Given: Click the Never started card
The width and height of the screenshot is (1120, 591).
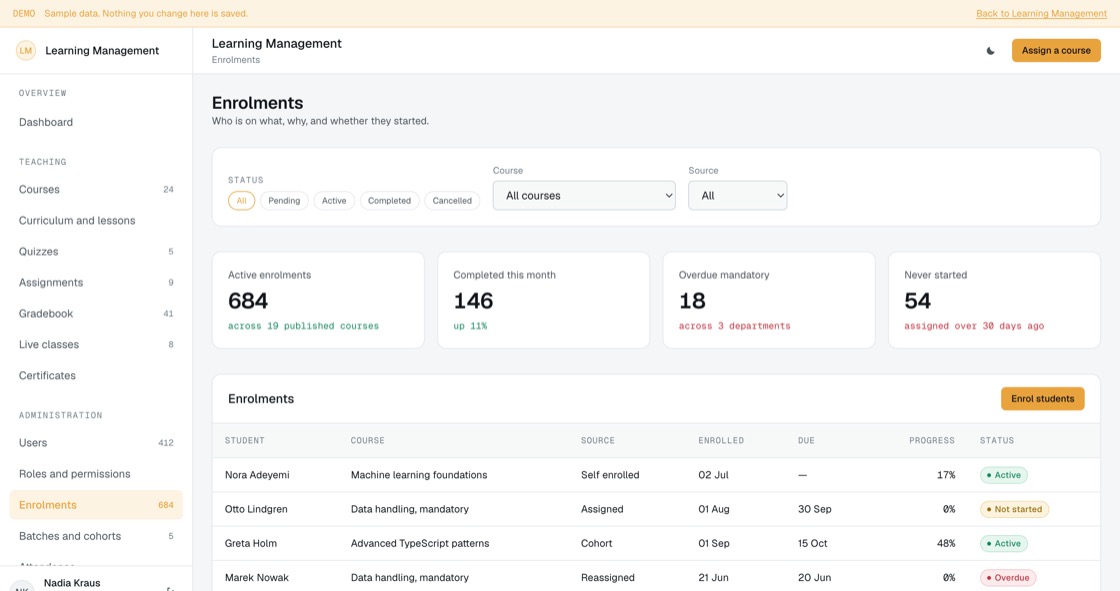Looking at the screenshot, I should (x=994, y=300).
